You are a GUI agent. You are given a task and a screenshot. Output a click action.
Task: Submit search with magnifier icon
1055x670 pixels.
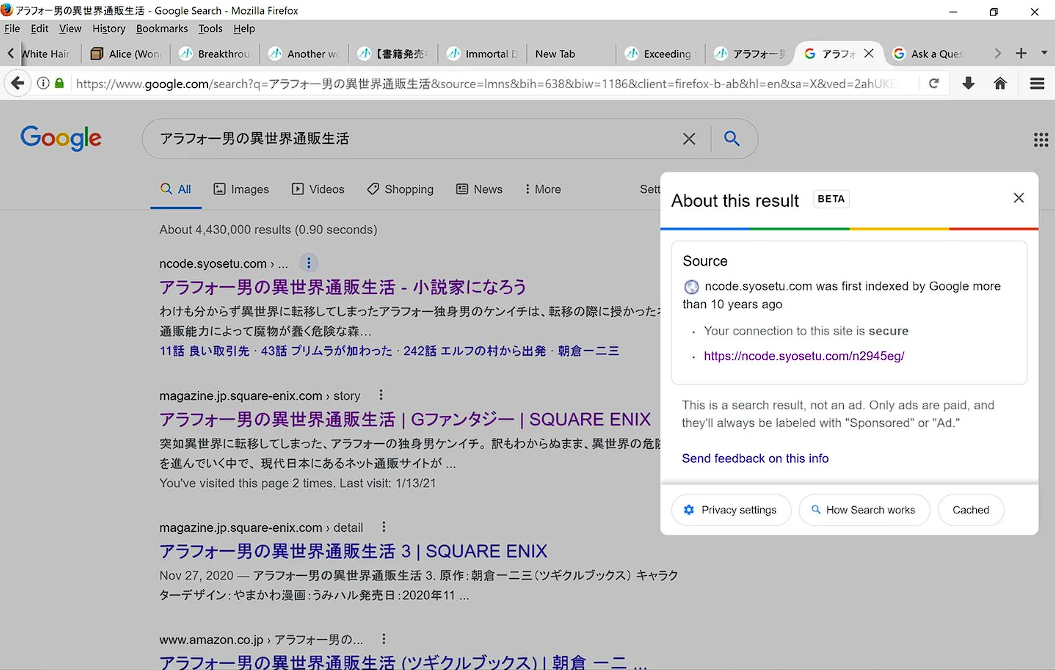pyautogui.click(x=732, y=139)
